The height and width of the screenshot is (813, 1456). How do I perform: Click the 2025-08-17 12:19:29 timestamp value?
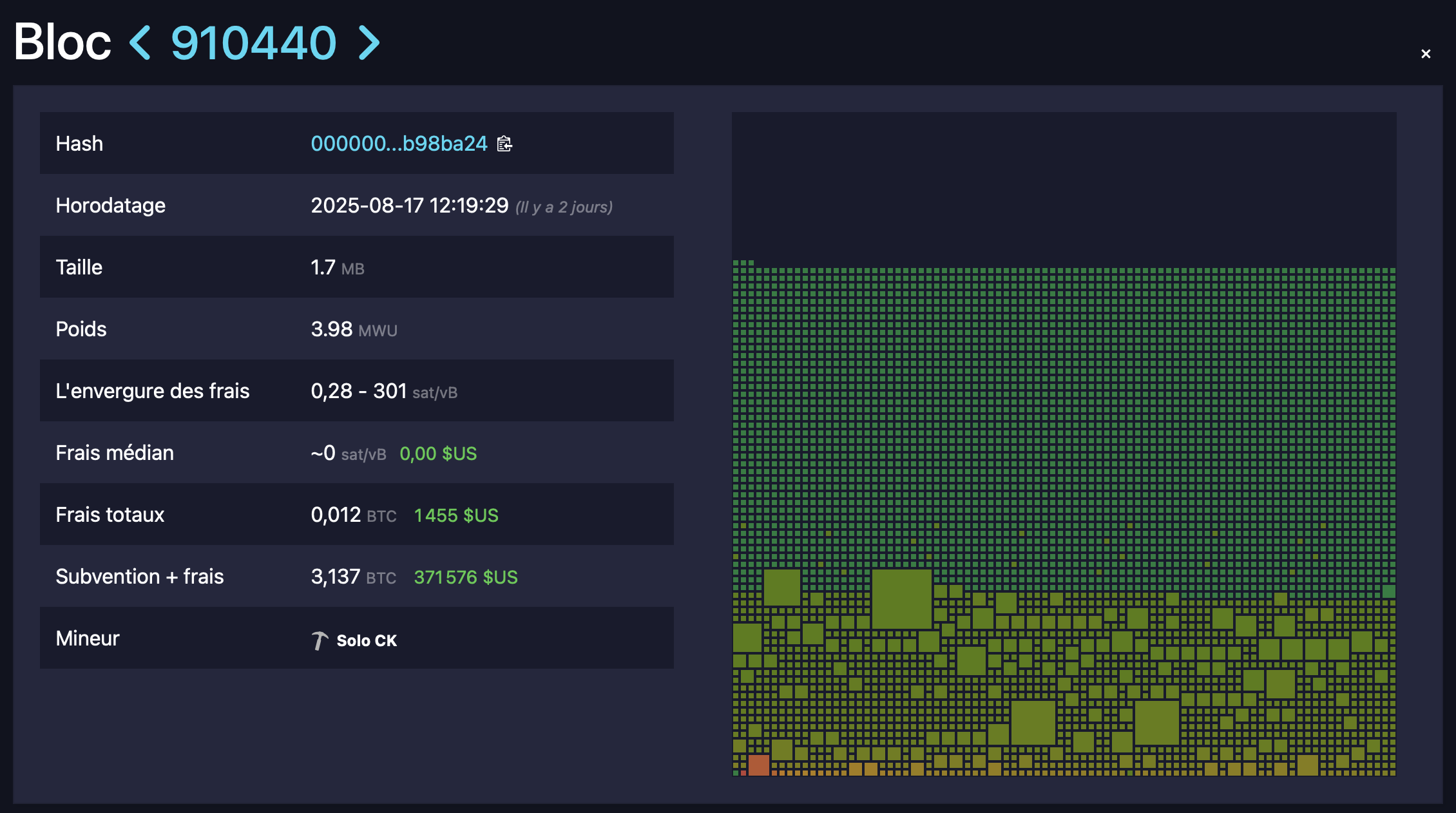409,206
